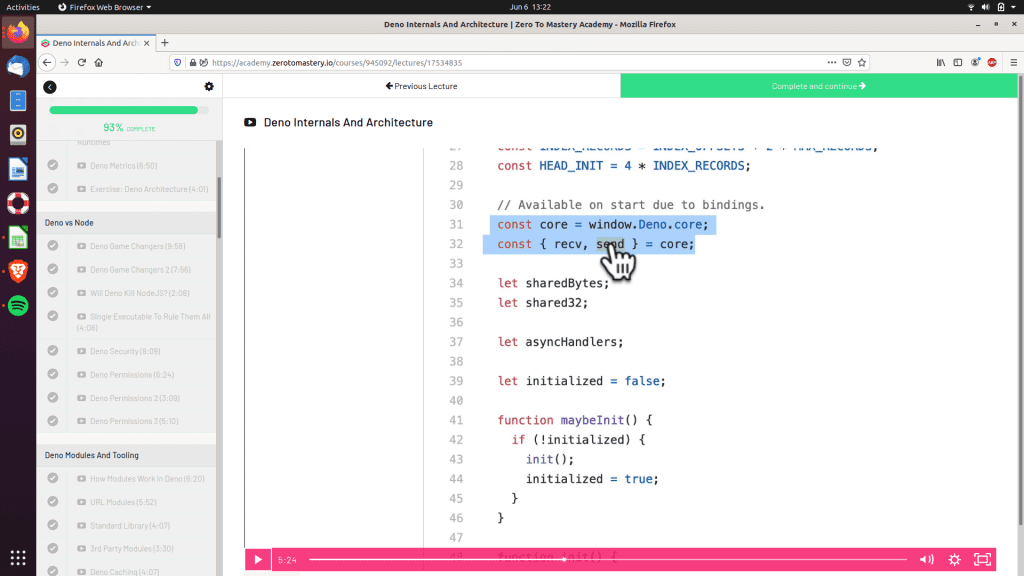Open system status menu arrow

pos(1014,7)
